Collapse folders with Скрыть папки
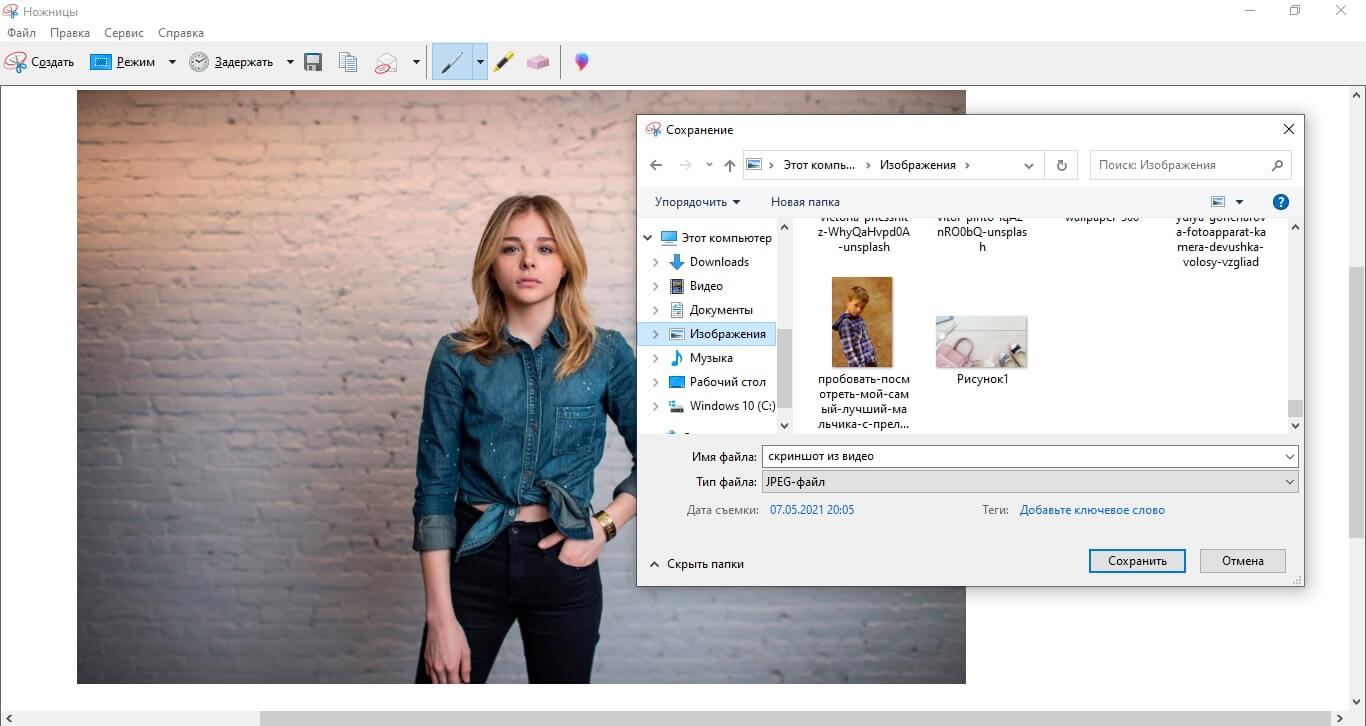The height and width of the screenshot is (726, 1366). (x=696, y=564)
